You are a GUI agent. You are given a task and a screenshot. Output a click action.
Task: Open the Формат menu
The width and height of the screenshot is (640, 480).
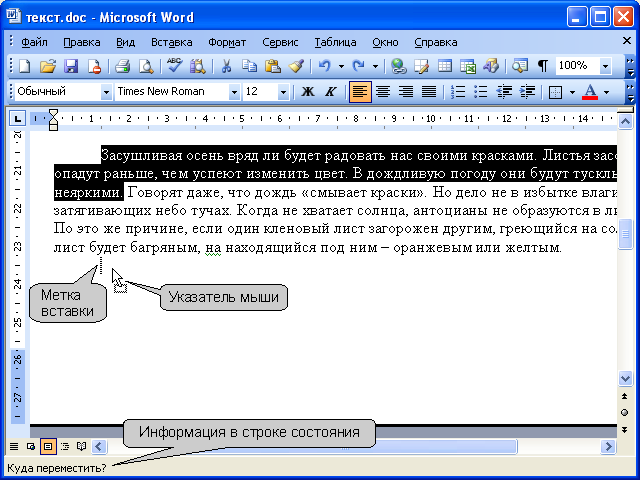(x=227, y=42)
